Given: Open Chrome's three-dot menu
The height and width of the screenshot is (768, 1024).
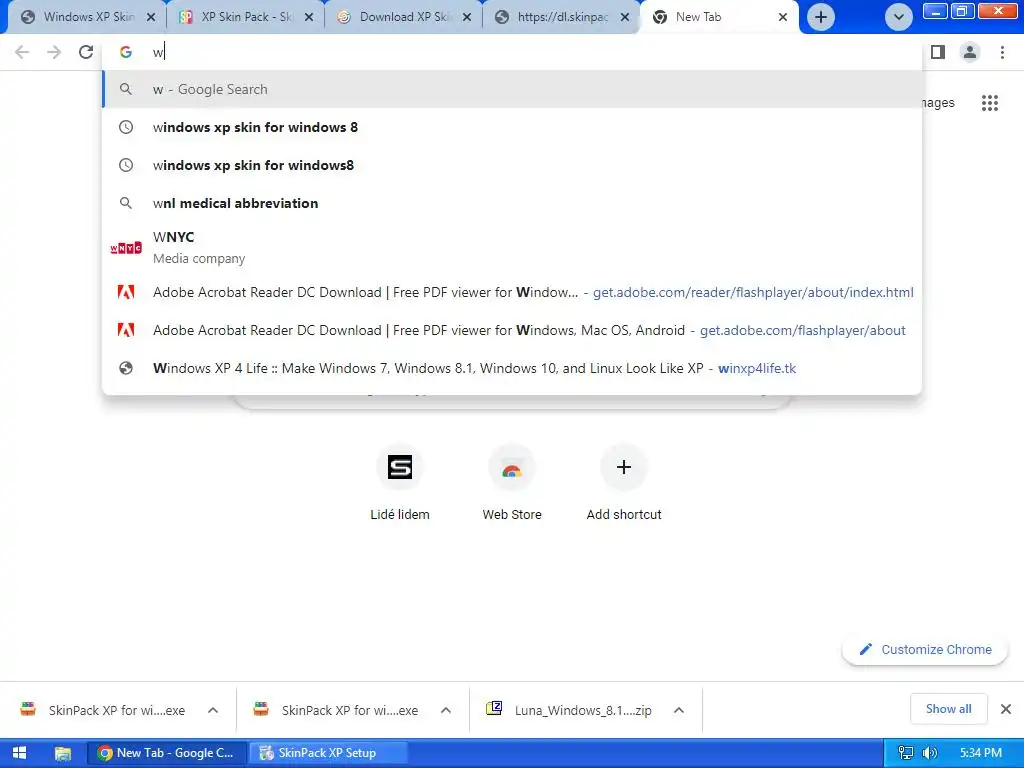Looking at the screenshot, I should pyautogui.click(x=1002, y=52).
